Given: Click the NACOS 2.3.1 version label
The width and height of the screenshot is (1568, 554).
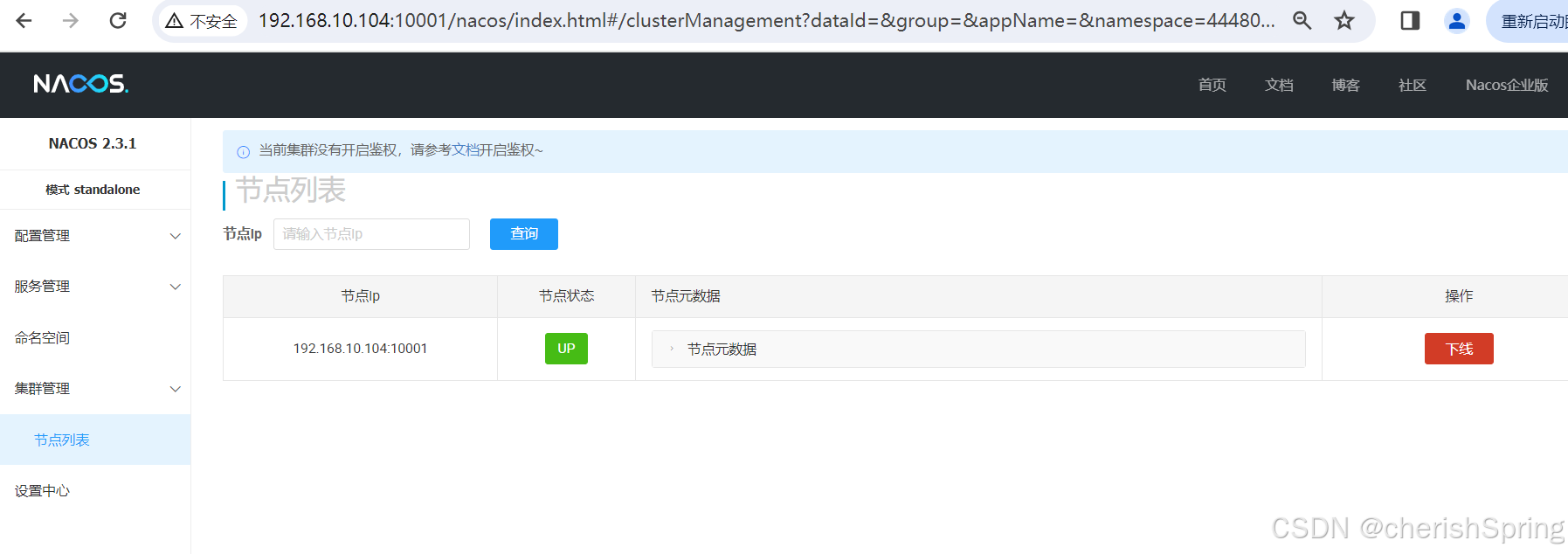Looking at the screenshot, I should pos(93,143).
